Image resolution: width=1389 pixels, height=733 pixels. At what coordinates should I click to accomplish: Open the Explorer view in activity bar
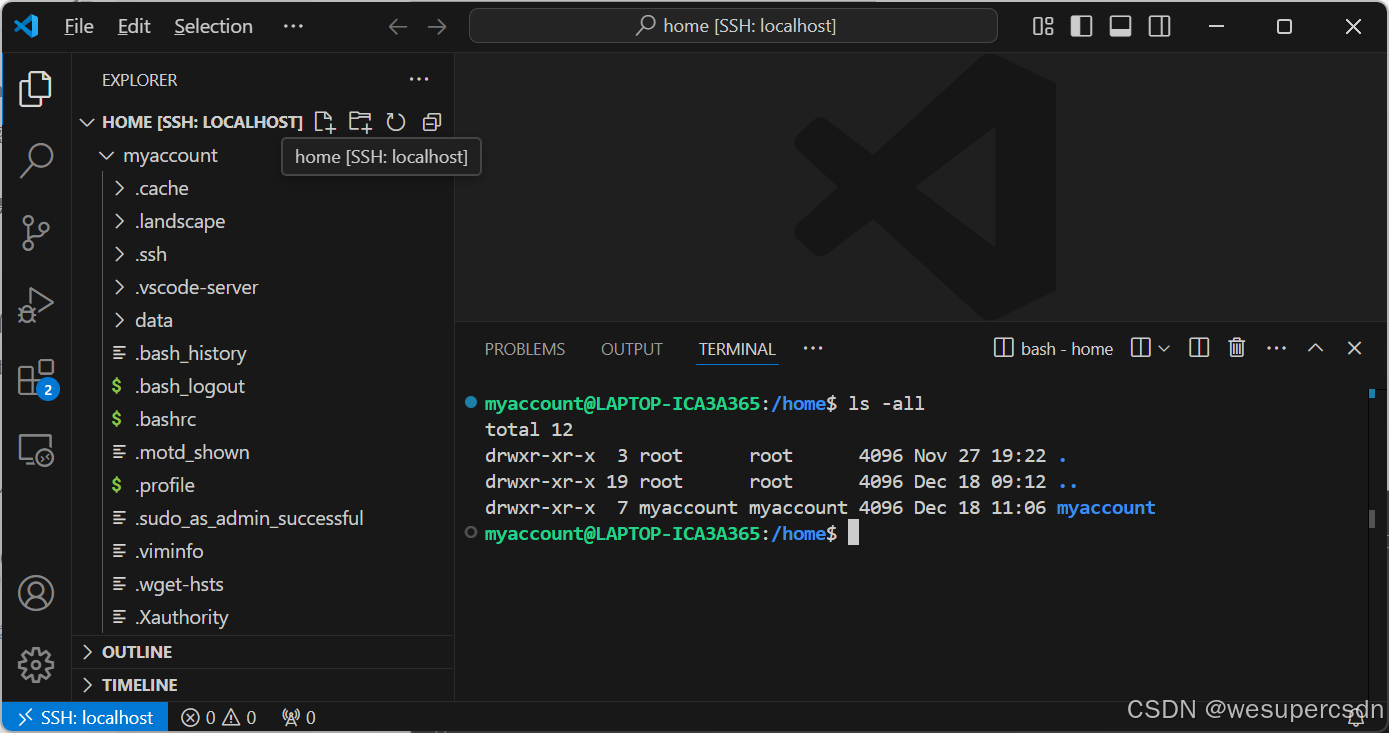pyautogui.click(x=36, y=90)
